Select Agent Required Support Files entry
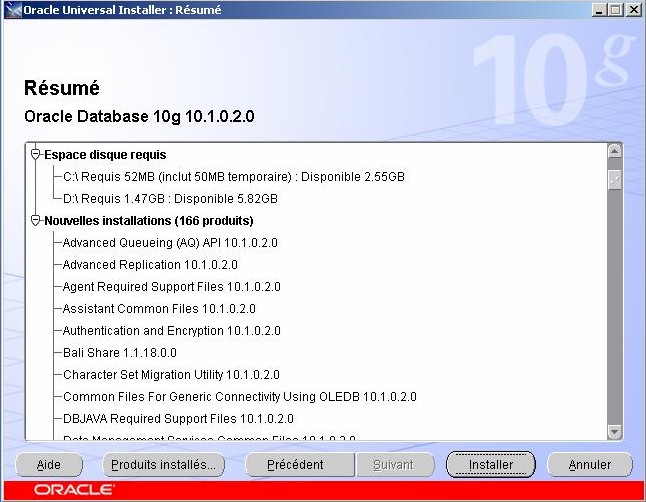 point(171,287)
